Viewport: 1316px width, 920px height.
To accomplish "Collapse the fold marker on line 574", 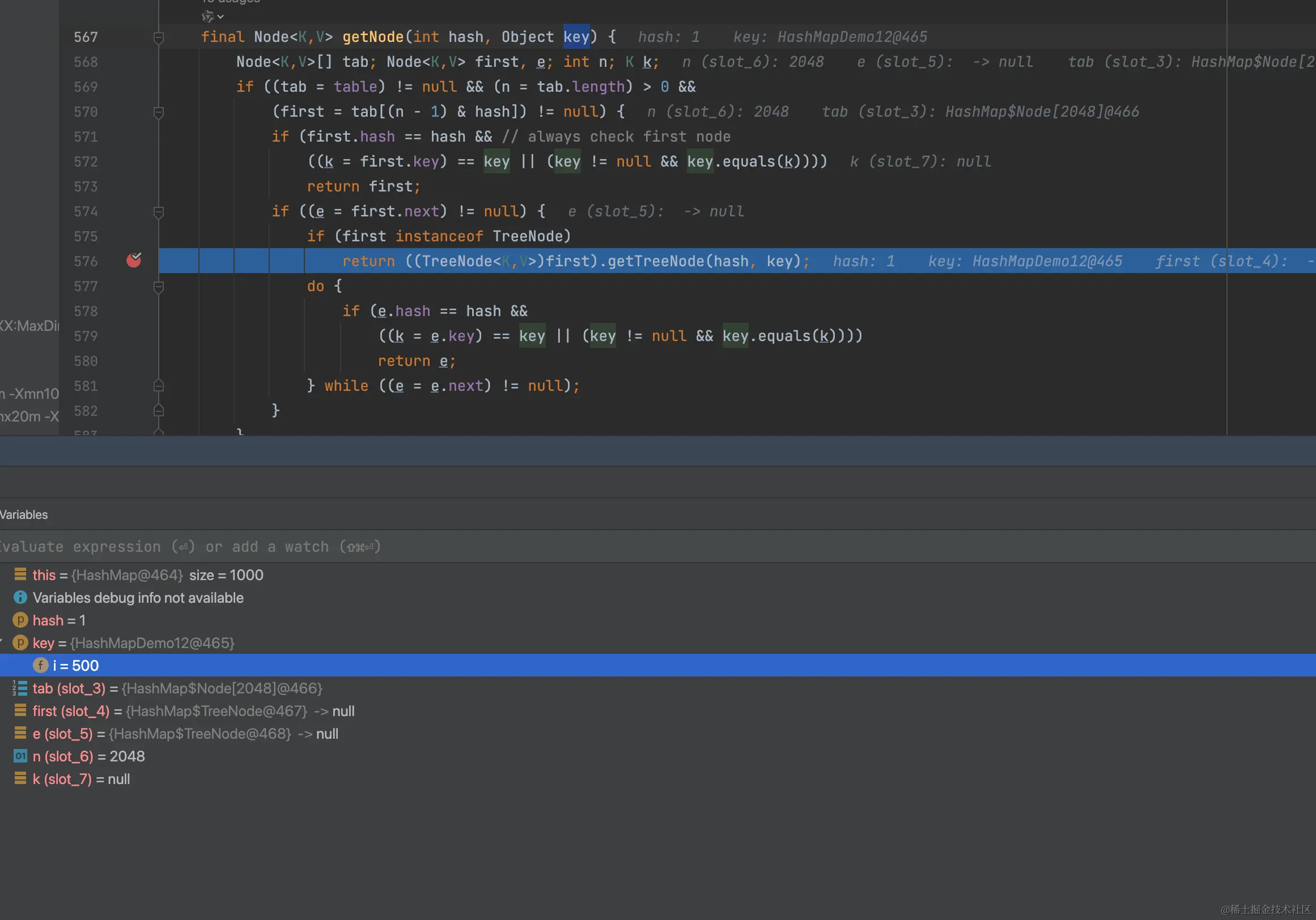I will click(159, 212).
